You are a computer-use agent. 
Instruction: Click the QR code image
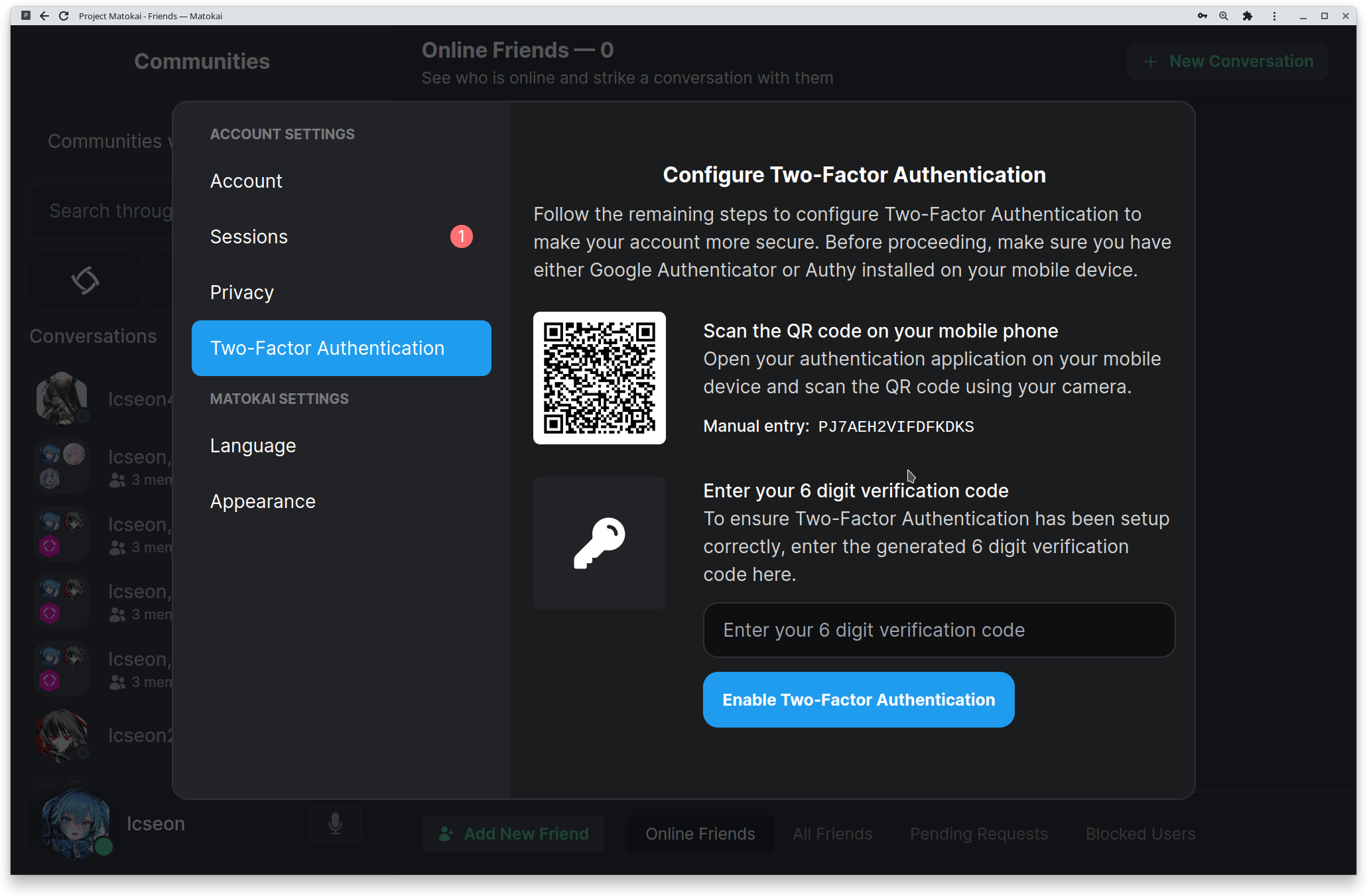[x=600, y=378]
